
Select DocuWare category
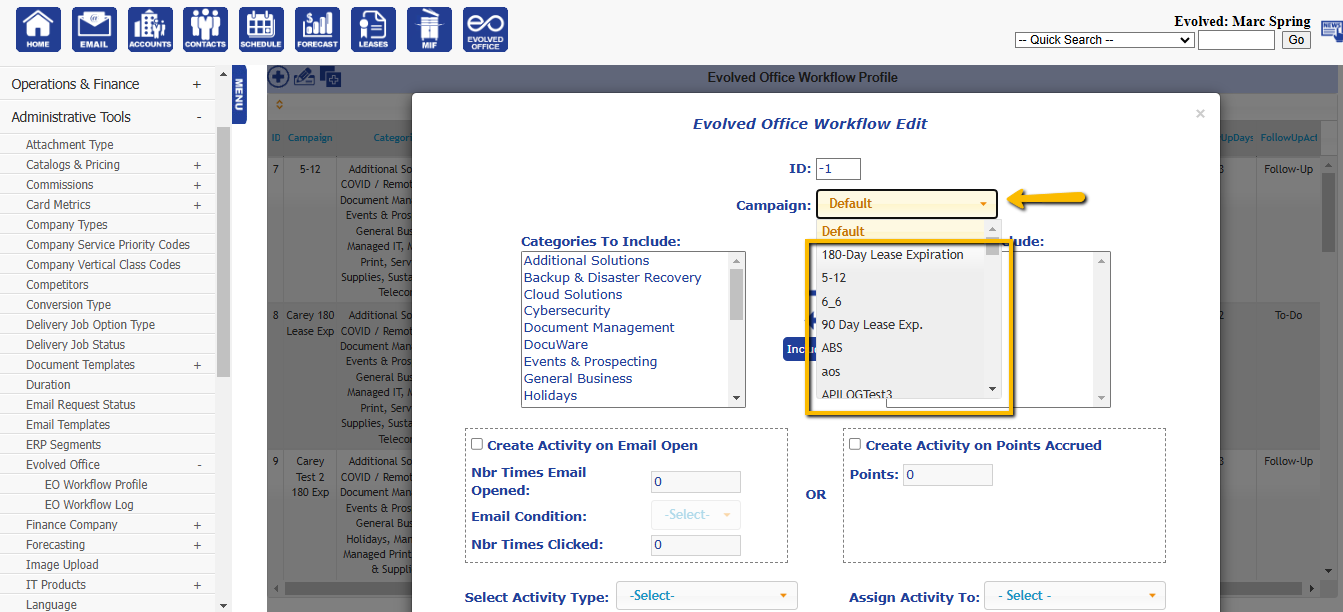click(626, 345)
